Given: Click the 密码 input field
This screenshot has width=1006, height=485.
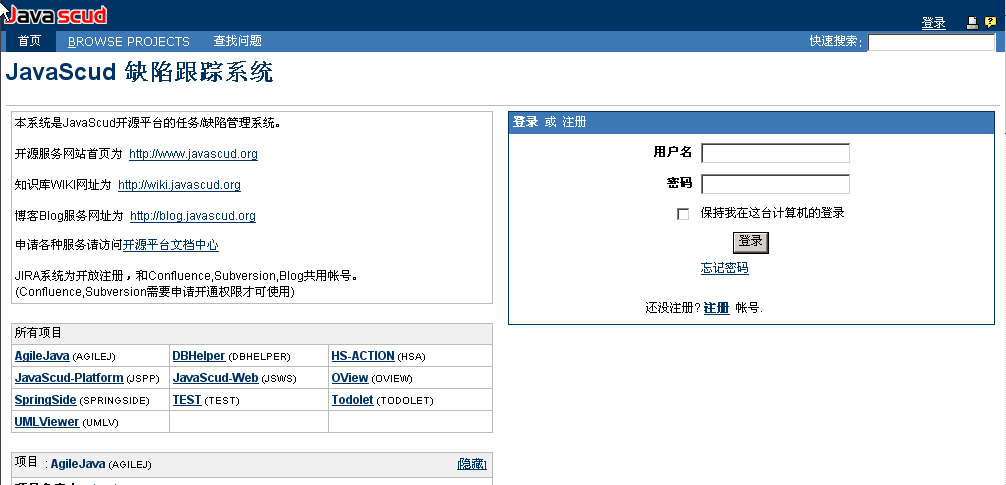Looking at the screenshot, I should [775, 184].
